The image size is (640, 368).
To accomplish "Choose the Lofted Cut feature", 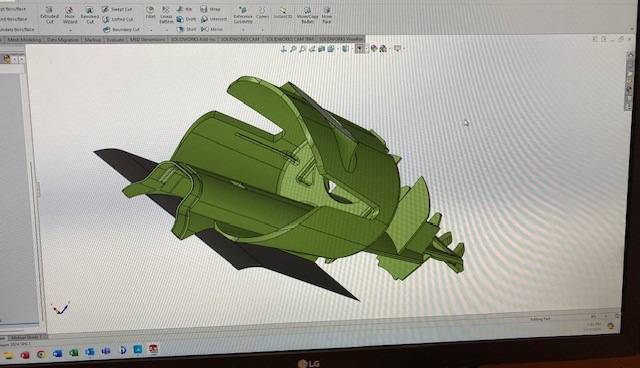I will [118, 19].
